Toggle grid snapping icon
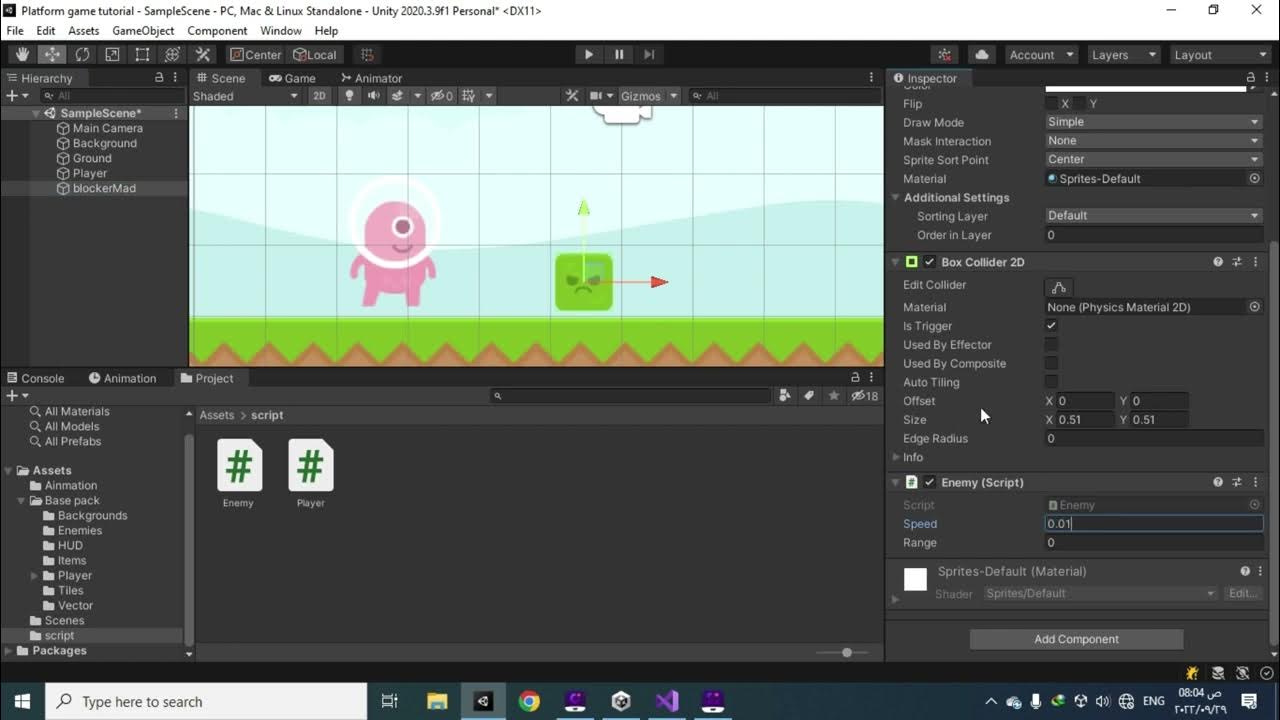Image resolution: width=1280 pixels, height=720 pixels. [x=367, y=55]
